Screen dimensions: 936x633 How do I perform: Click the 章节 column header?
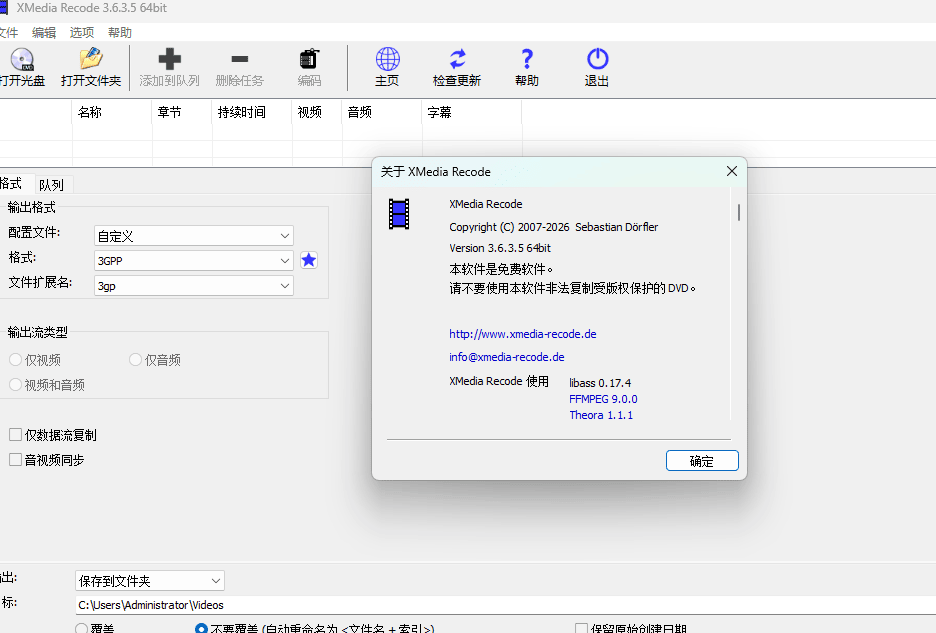coord(182,112)
